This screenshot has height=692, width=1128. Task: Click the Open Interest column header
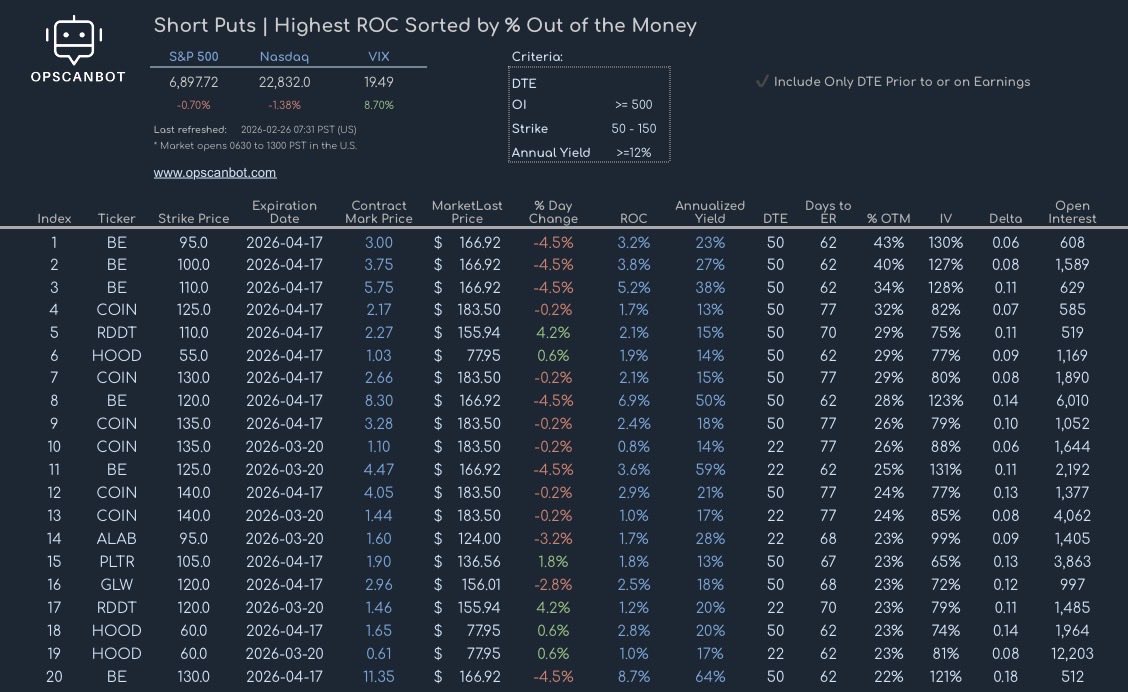[1072, 212]
